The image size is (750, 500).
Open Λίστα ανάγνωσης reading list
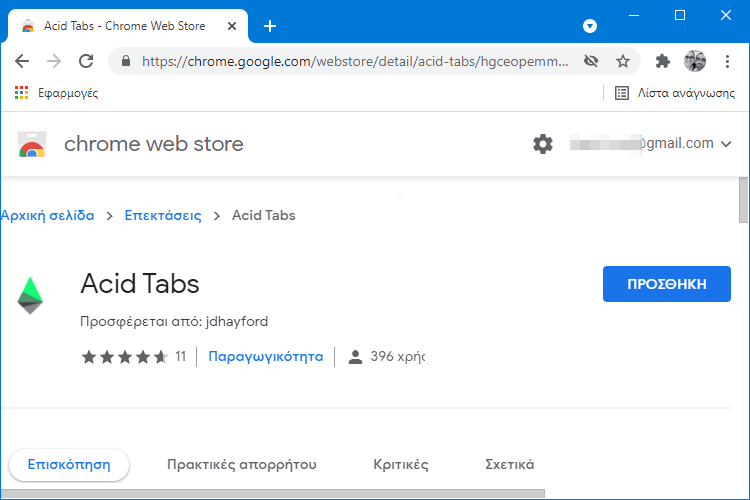[x=675, y=93]
